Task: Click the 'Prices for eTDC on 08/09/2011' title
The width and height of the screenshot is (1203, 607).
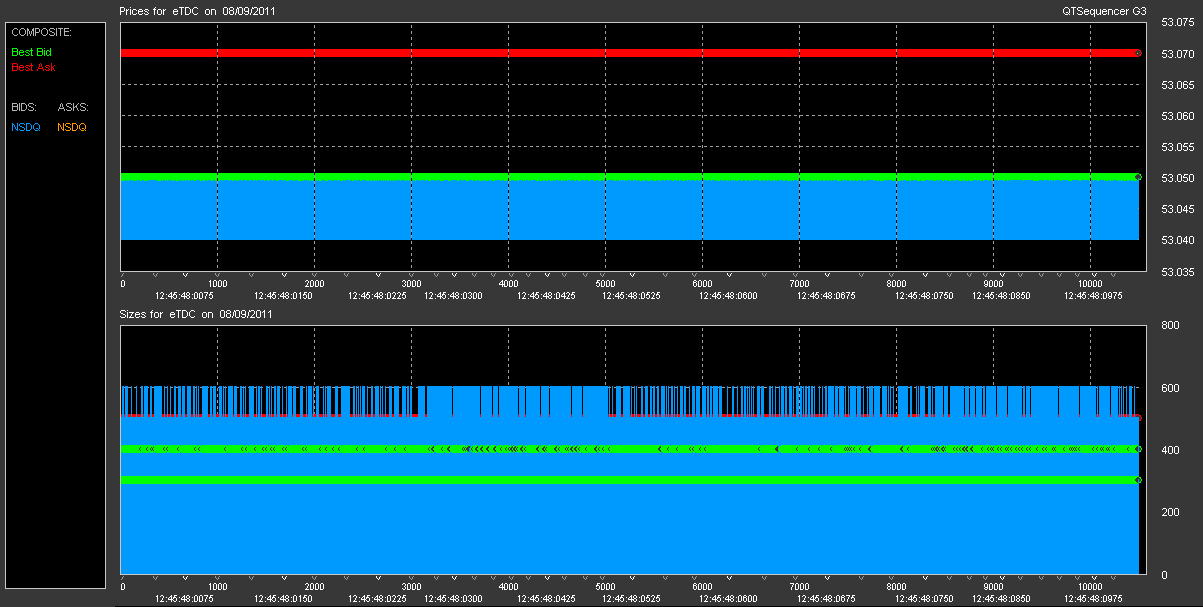Action: (198, 10)
